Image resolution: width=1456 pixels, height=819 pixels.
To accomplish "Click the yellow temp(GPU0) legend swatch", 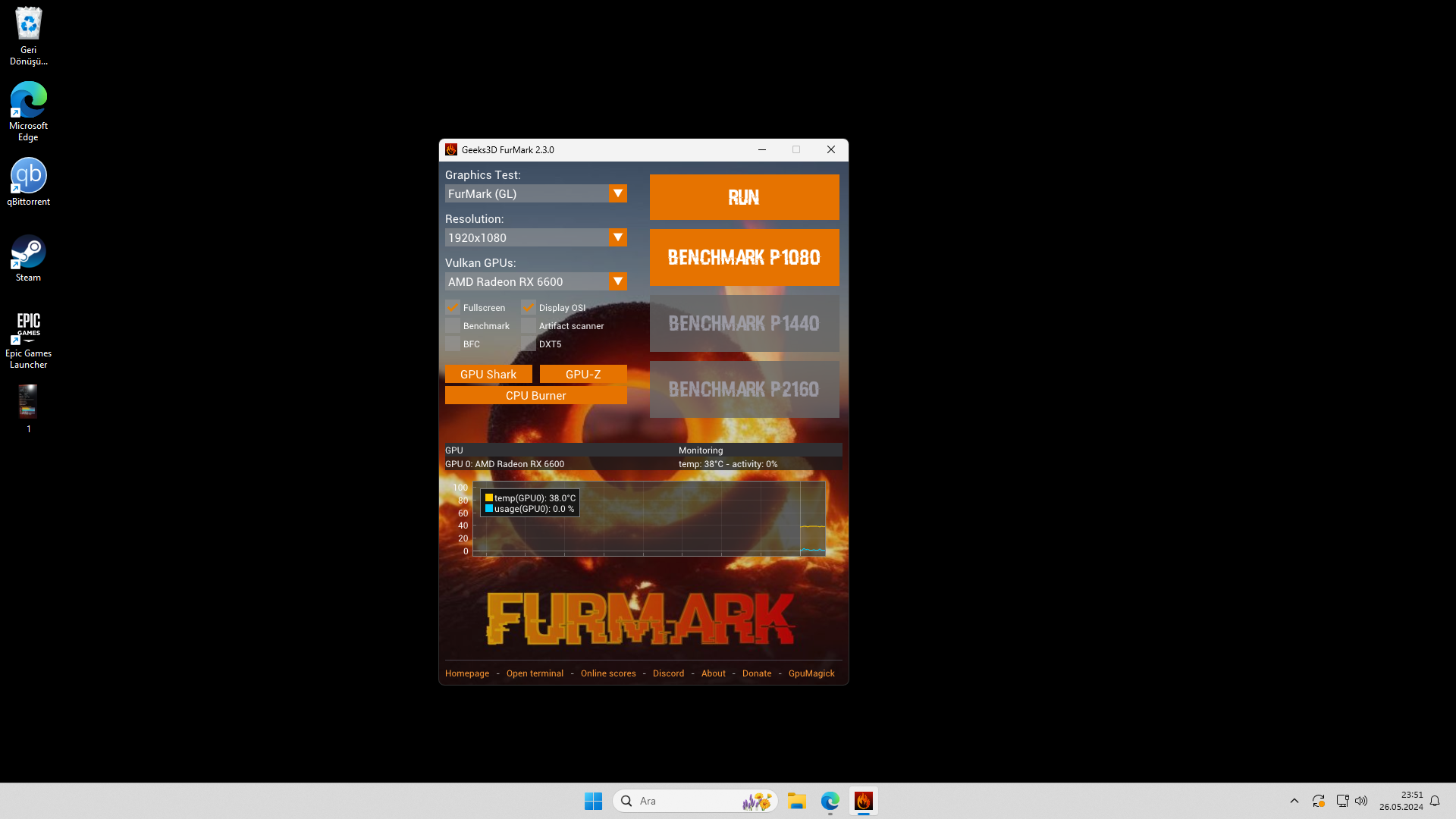I will pos(489,497).
